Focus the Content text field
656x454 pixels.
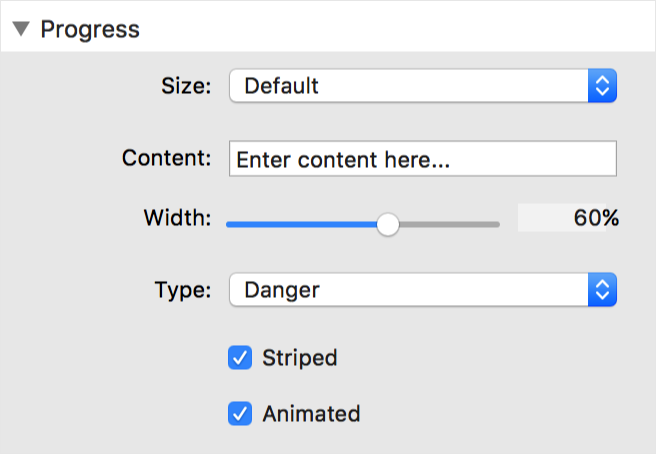coord(423,159)
